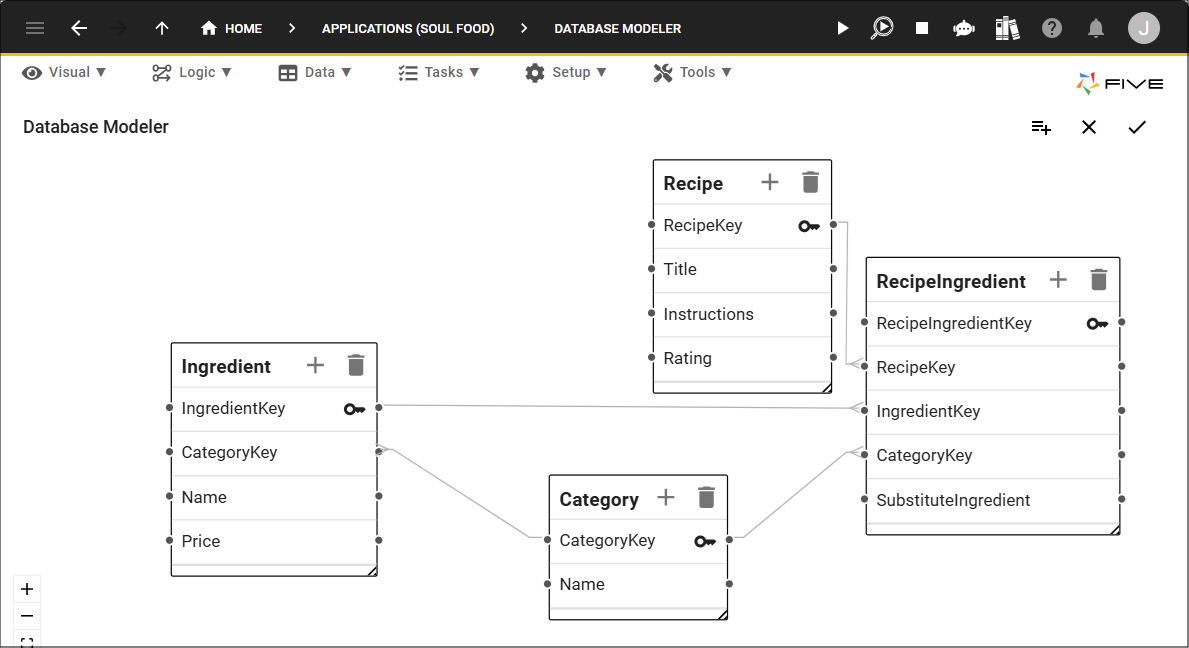Select CategoryKey field in Ingredient table
Image resolution: width=1189 pixels, height=648 pixels.
(x=274, y=452)
